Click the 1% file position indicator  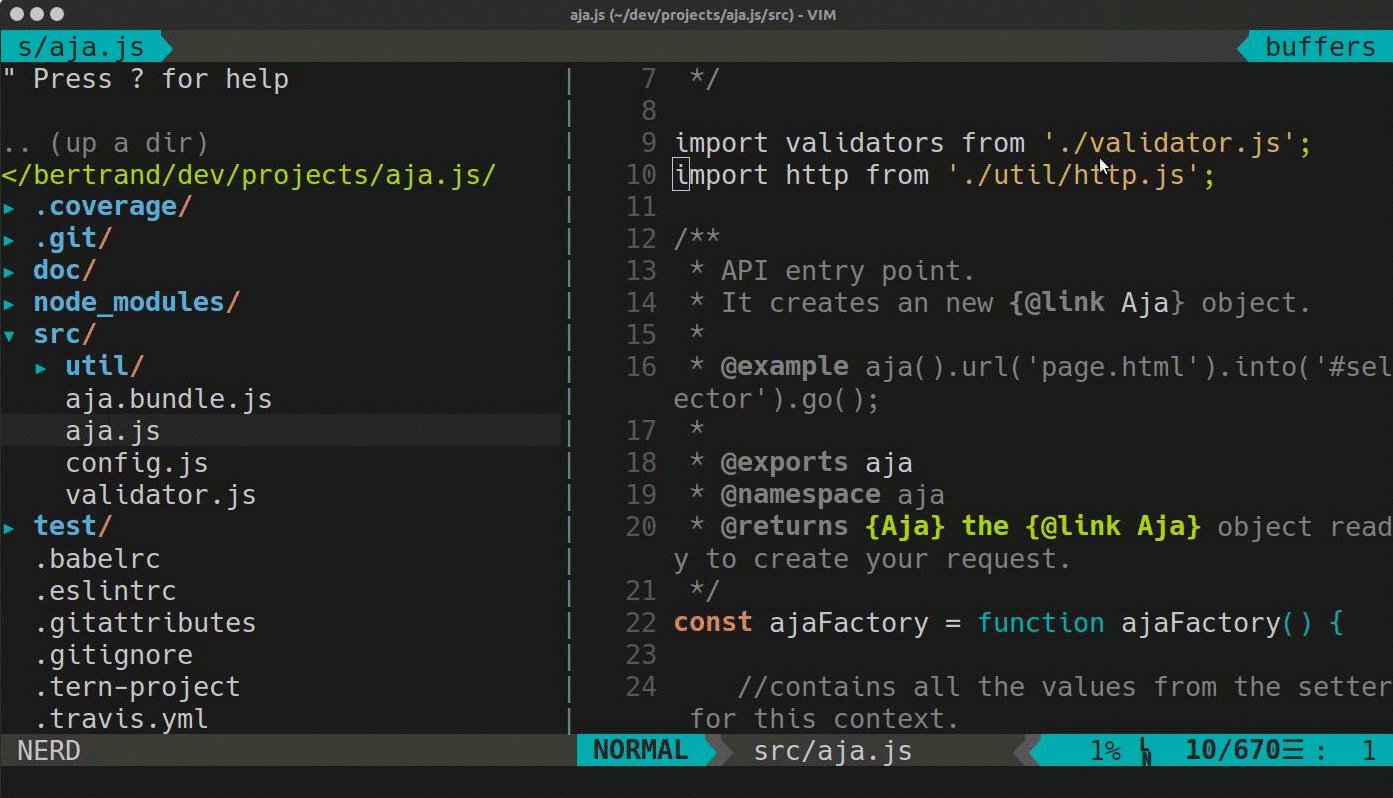(x=1105, y=751)
